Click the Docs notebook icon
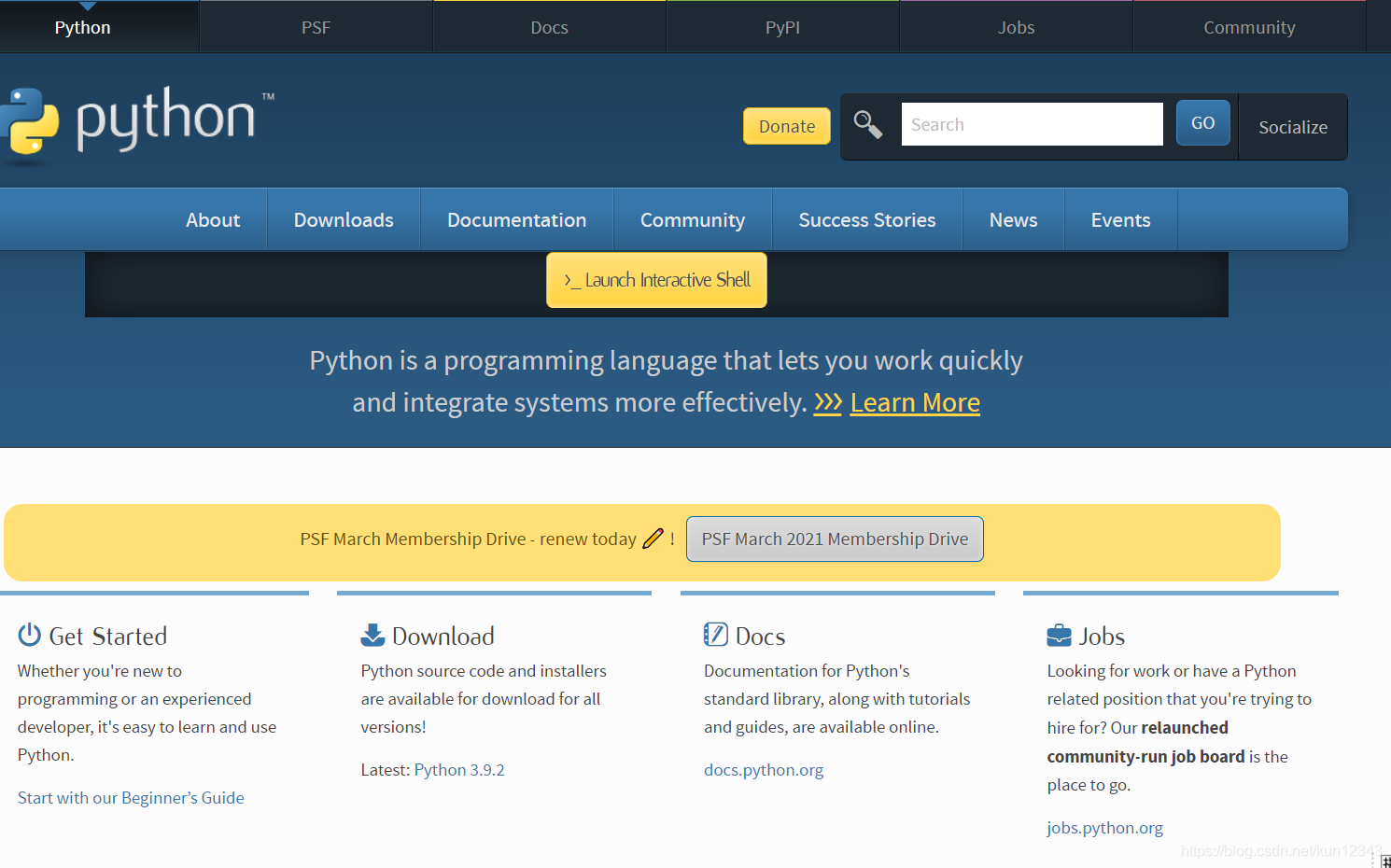The width and height of the screenshot is (1391, 868). pyautogui.click(x=716, y=635)
